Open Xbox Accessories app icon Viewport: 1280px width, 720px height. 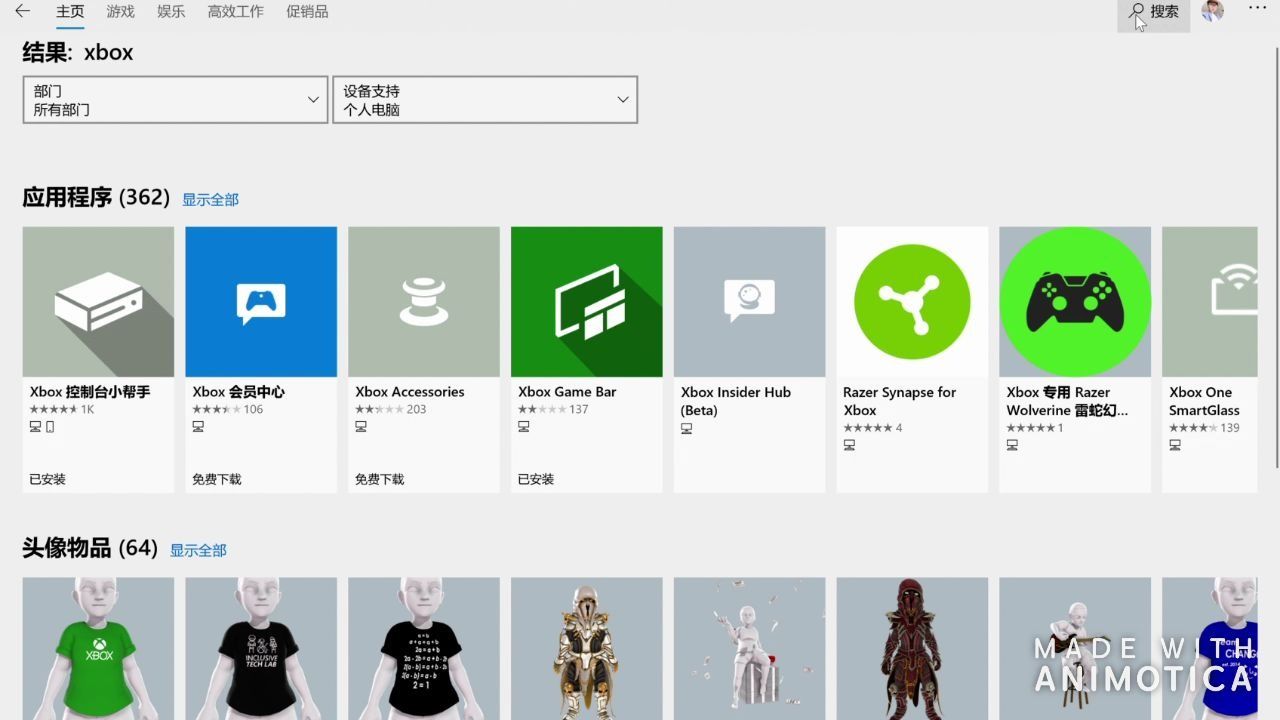(424, 302)
